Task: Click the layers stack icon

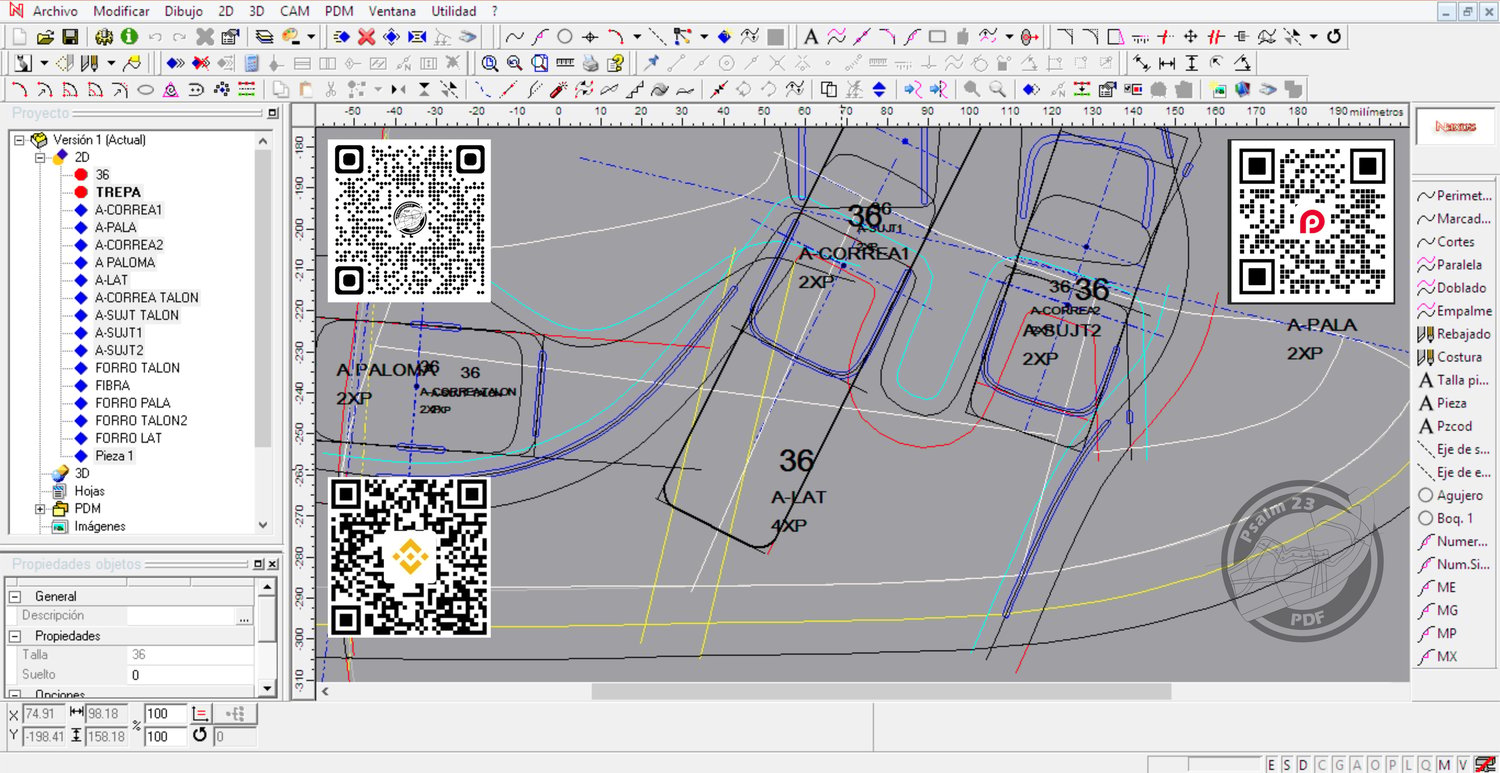Action: click(264, 37)
